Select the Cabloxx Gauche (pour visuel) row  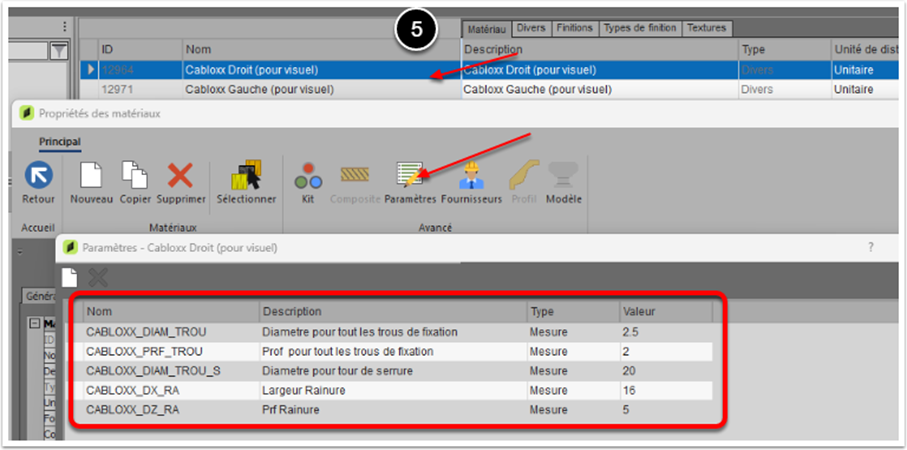pos(258,89)
